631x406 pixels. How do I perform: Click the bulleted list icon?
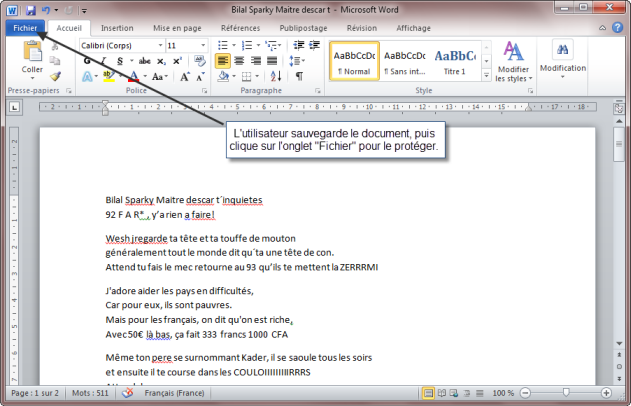(222, 46)
